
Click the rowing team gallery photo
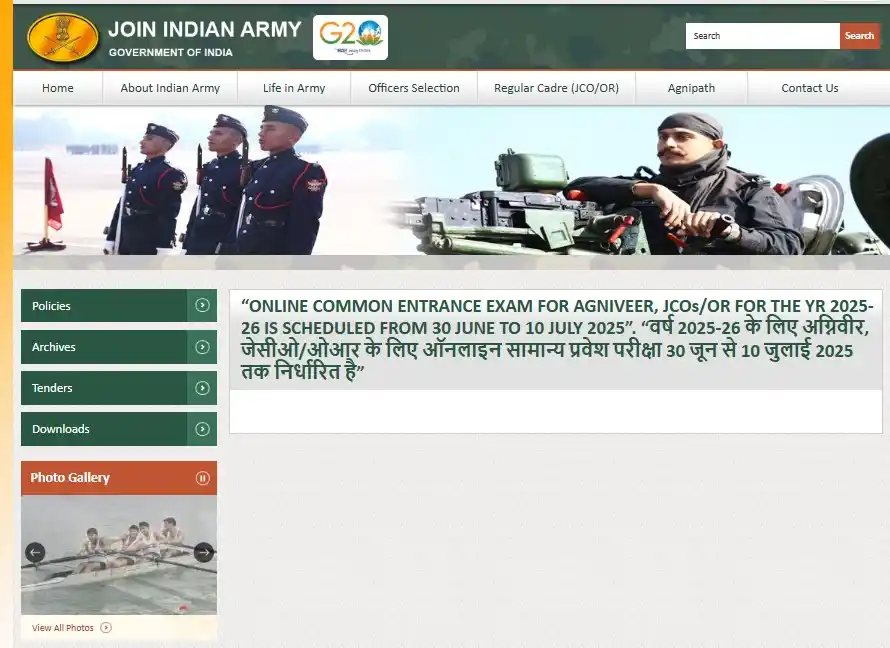[119, 555]
